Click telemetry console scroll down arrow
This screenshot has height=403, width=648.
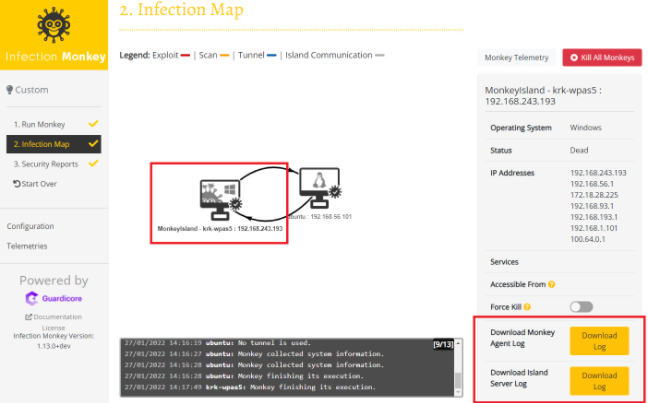(x=458, y=392)
